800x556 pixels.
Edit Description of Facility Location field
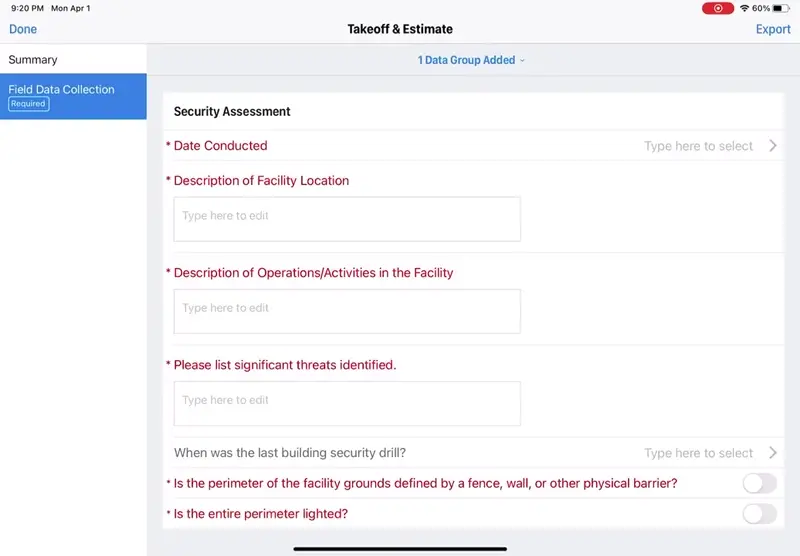pyautogui.click(x=347, y=219)
